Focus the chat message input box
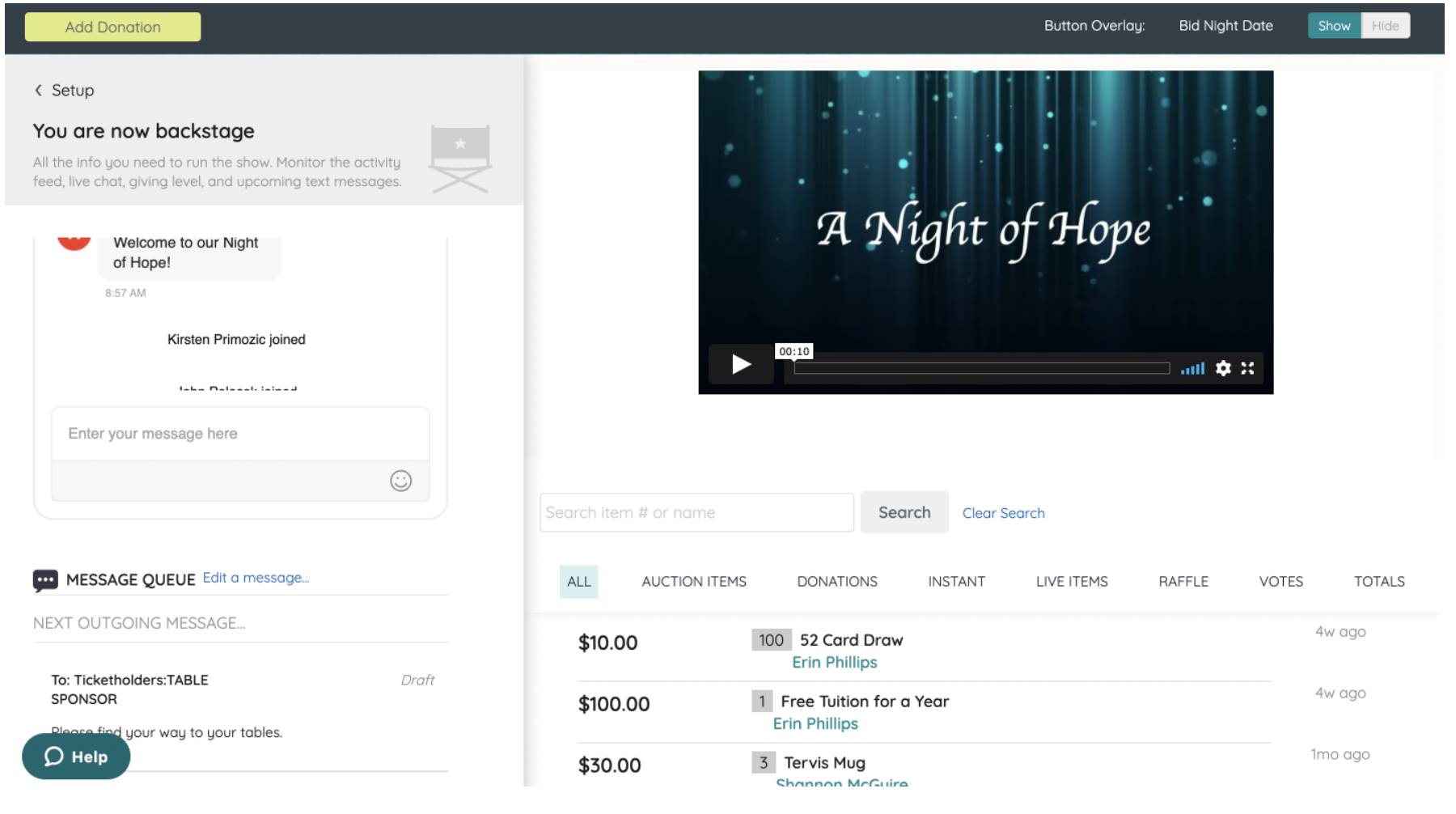The image size is (1456, 814). click(x=240, y=434)
